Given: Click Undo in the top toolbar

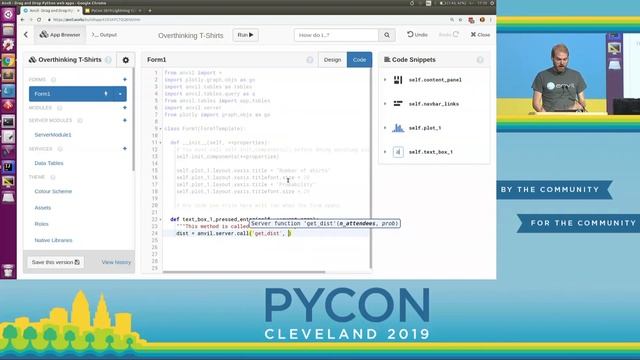Looking at the screenshot, I should click(417, 35).
